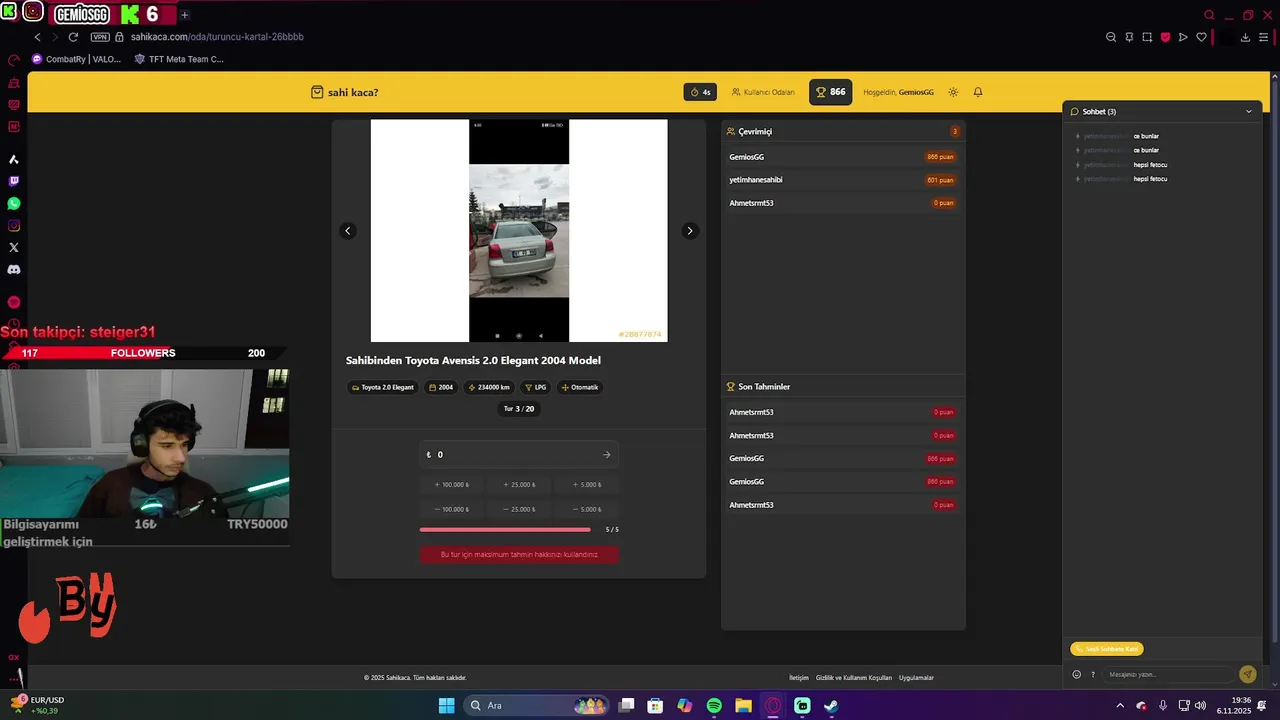Open the chat emoji picker

click(1077, 674)
